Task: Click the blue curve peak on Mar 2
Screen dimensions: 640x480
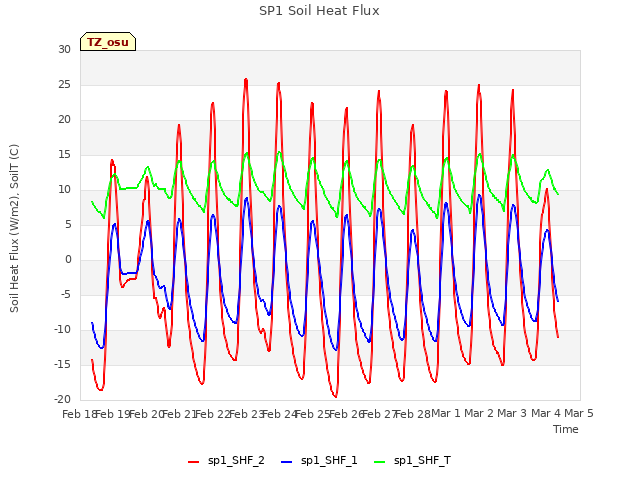Action: [479, 196]
